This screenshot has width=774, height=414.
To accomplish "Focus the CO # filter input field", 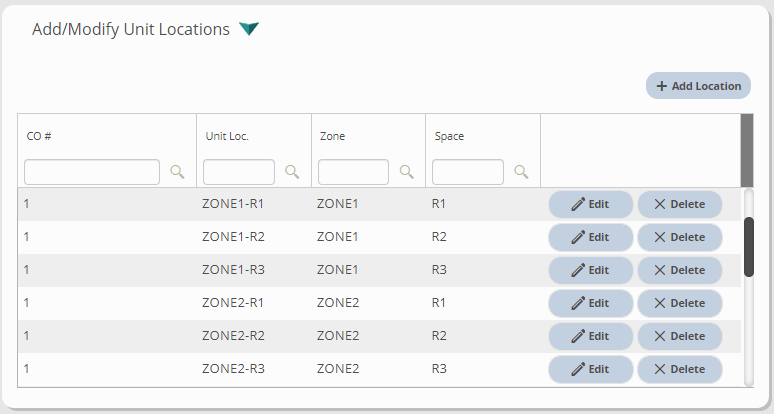I will pos(92,172).
